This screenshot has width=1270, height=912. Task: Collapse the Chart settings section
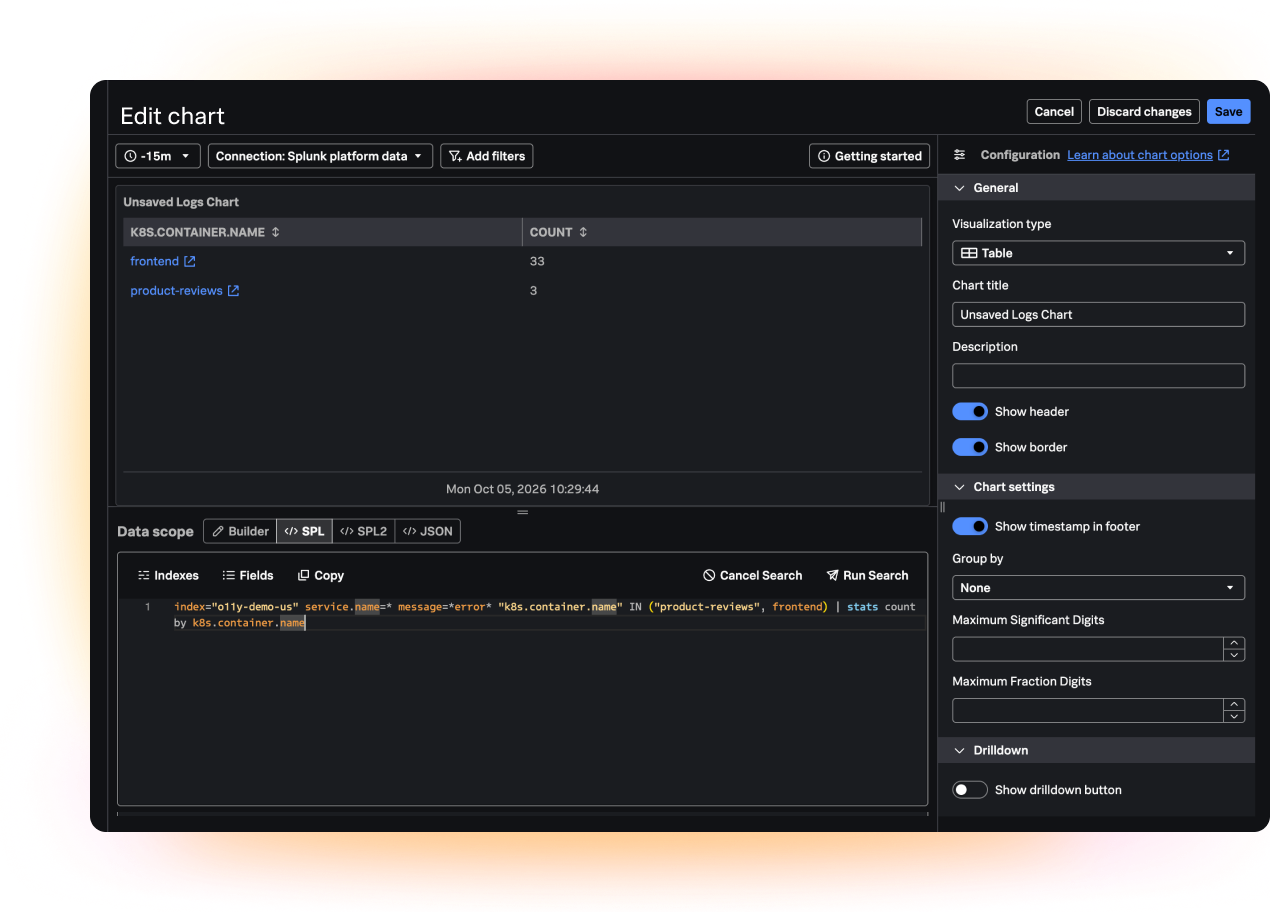click(x=1096, y=487)
